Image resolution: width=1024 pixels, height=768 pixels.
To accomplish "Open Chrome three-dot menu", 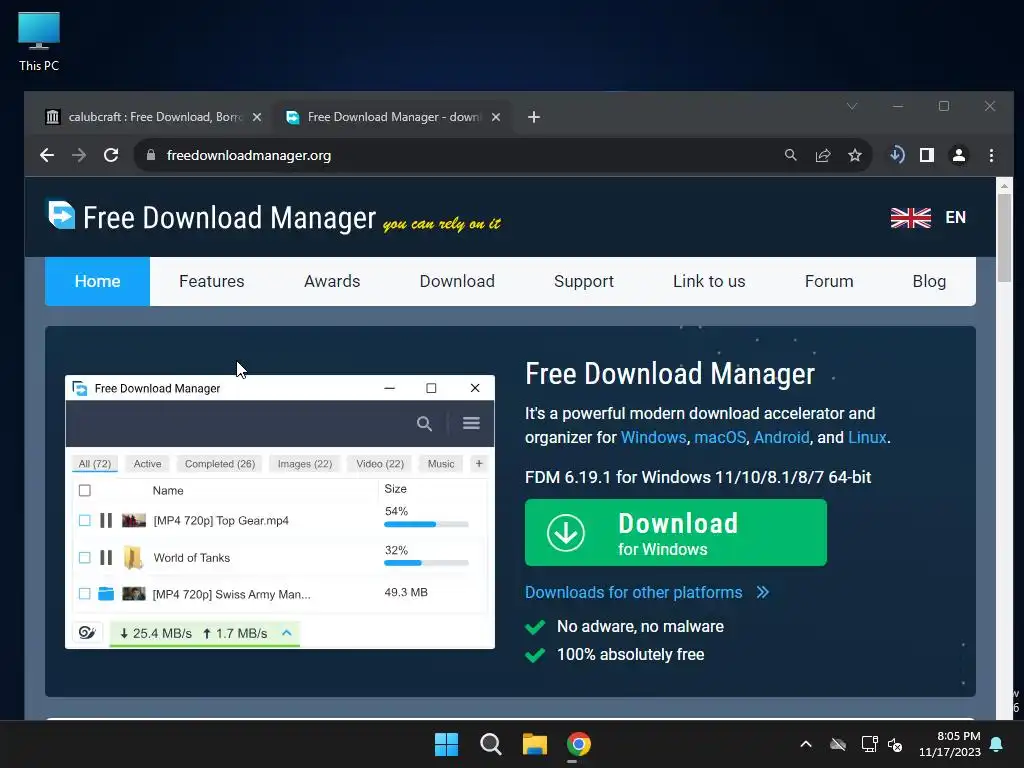I will point(991,155).
